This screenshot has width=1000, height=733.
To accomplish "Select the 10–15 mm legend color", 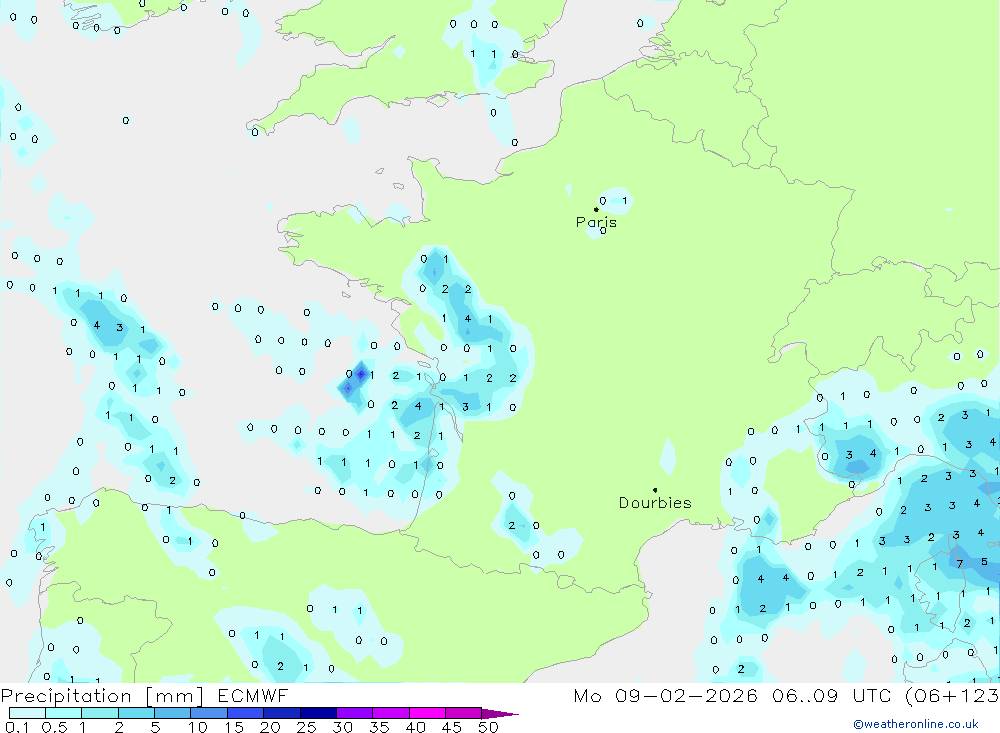I will click(x=209, y=713).
